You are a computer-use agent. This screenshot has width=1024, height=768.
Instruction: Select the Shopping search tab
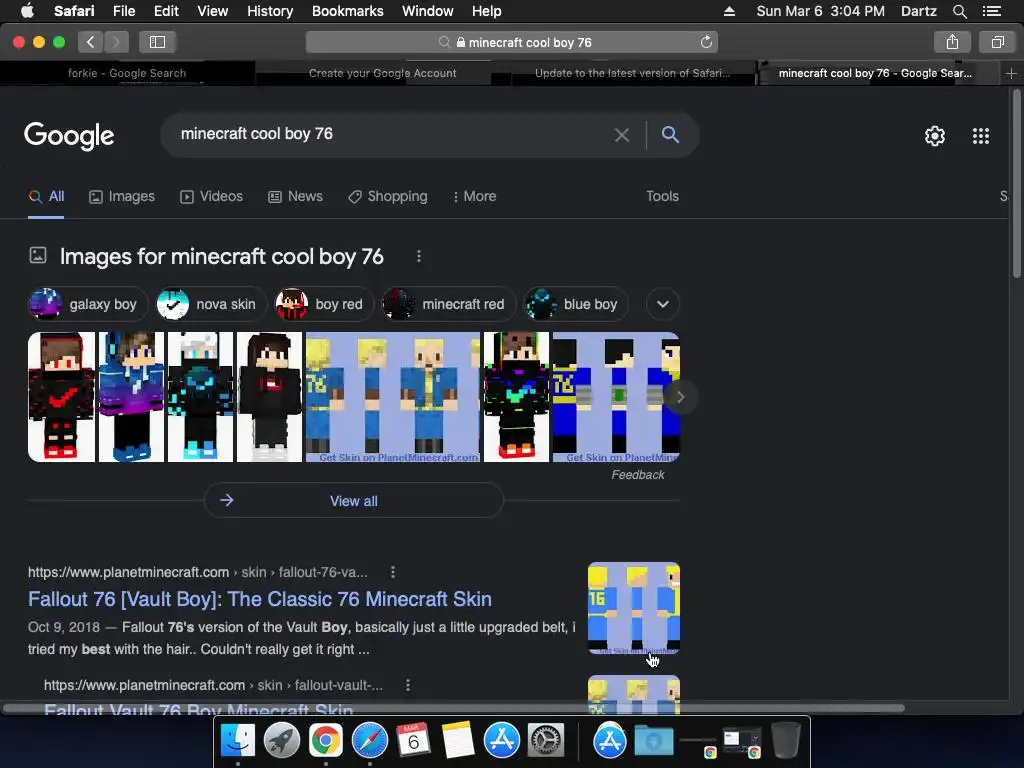[388, 197]
